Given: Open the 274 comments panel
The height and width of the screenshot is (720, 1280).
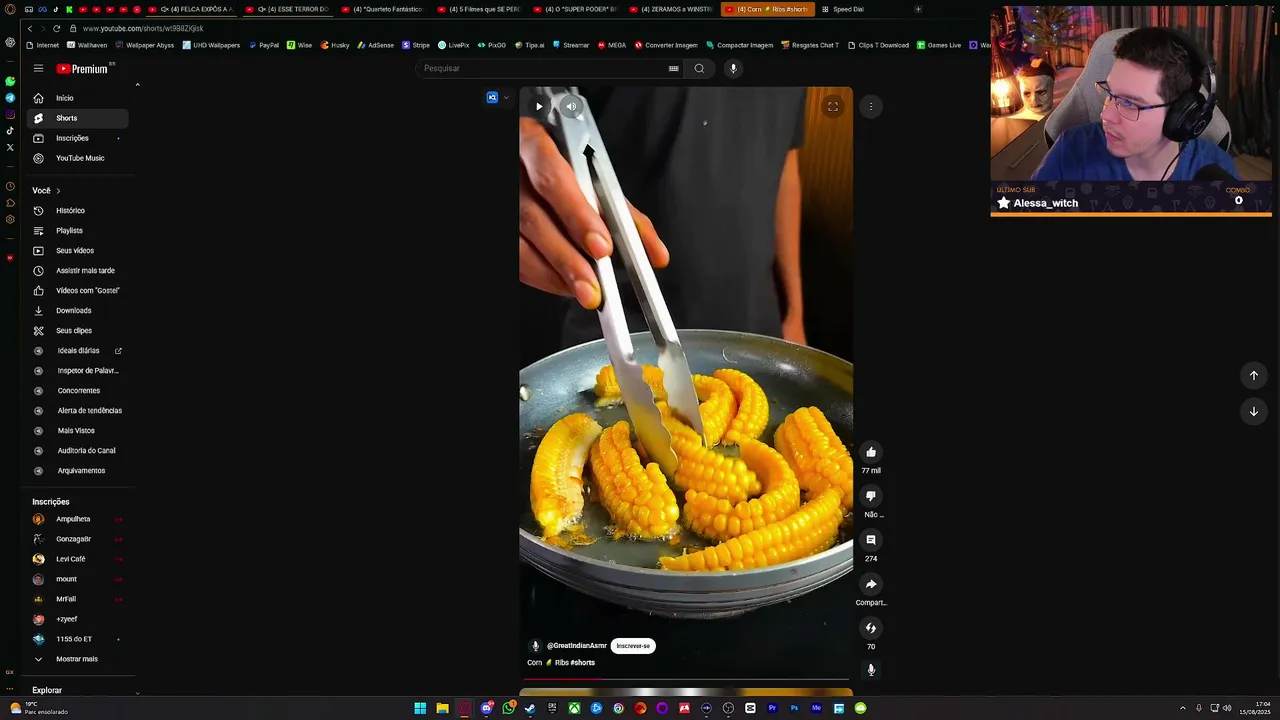Looking at the screenshot, I should click(x=871, y=540).
